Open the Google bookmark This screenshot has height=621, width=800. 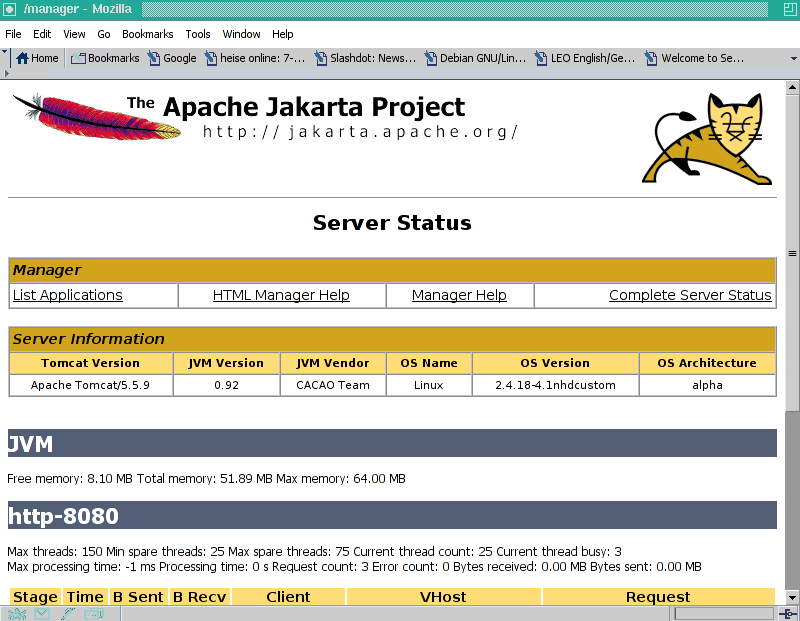(172, 58)
